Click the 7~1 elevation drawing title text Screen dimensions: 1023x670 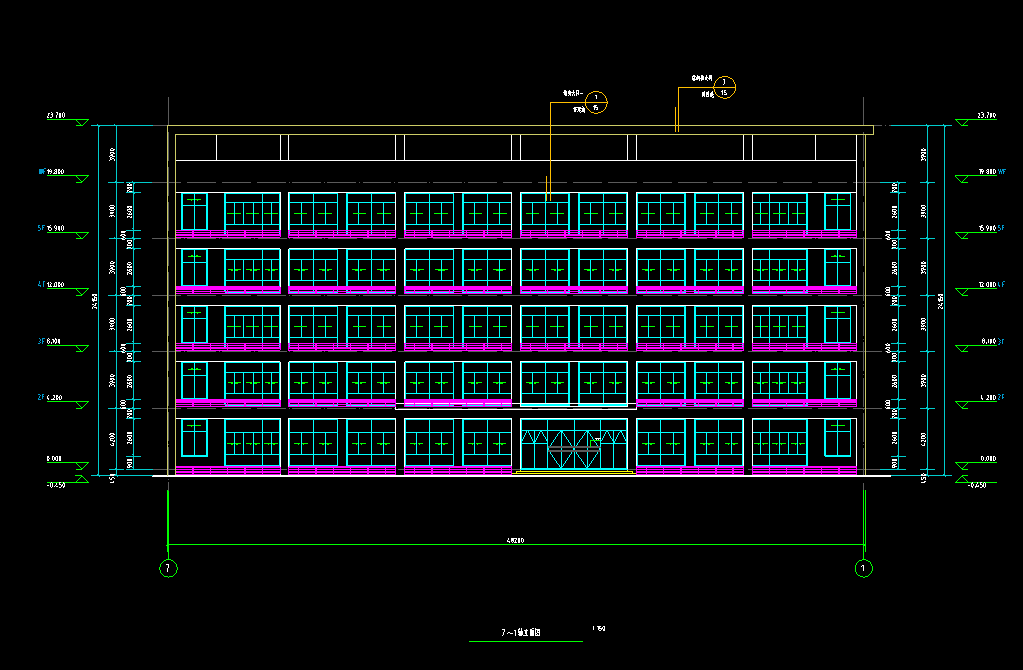(x=520, y=633)
